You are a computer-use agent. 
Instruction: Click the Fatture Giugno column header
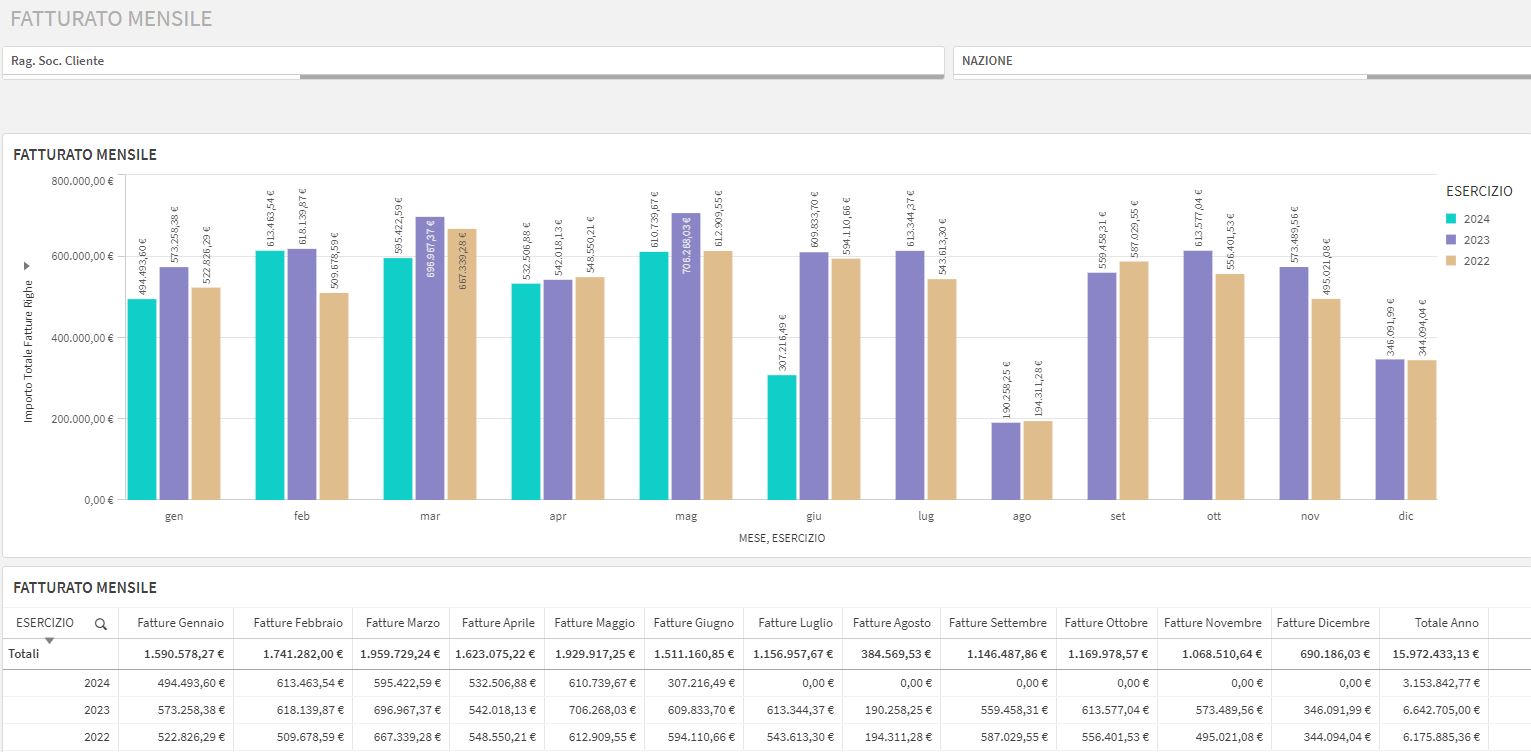click(x=693, y=623)
